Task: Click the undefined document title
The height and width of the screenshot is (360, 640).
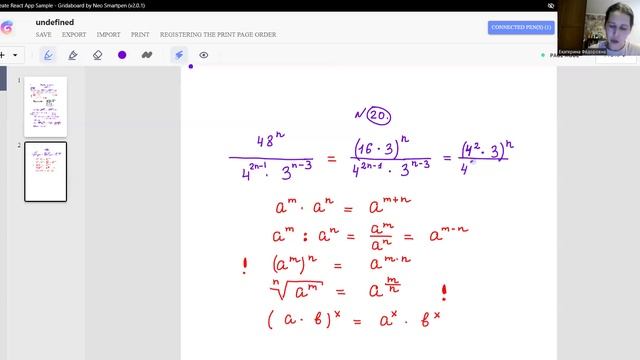Action: (55, 22)
